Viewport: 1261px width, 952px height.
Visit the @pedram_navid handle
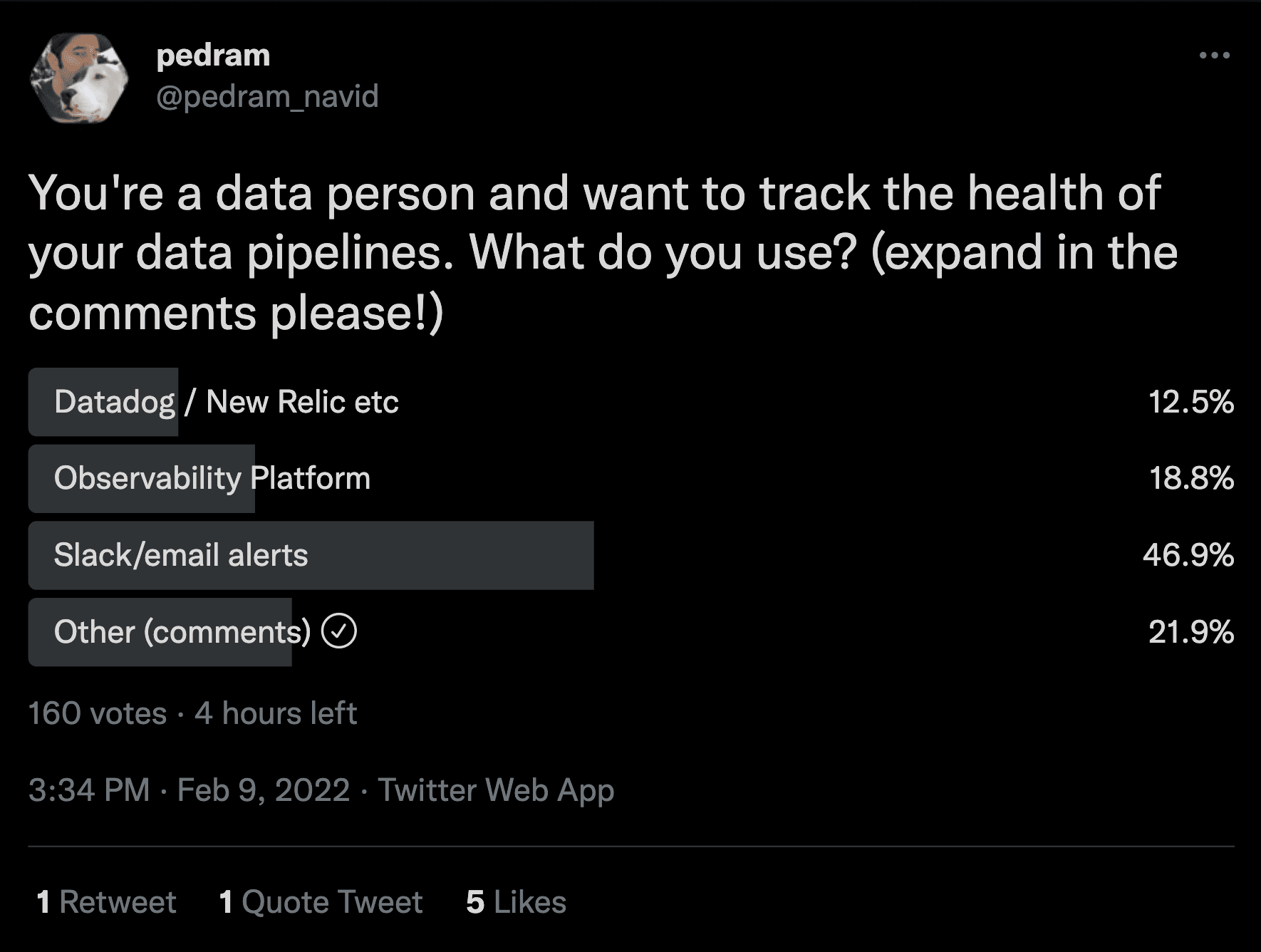point(267,96)
